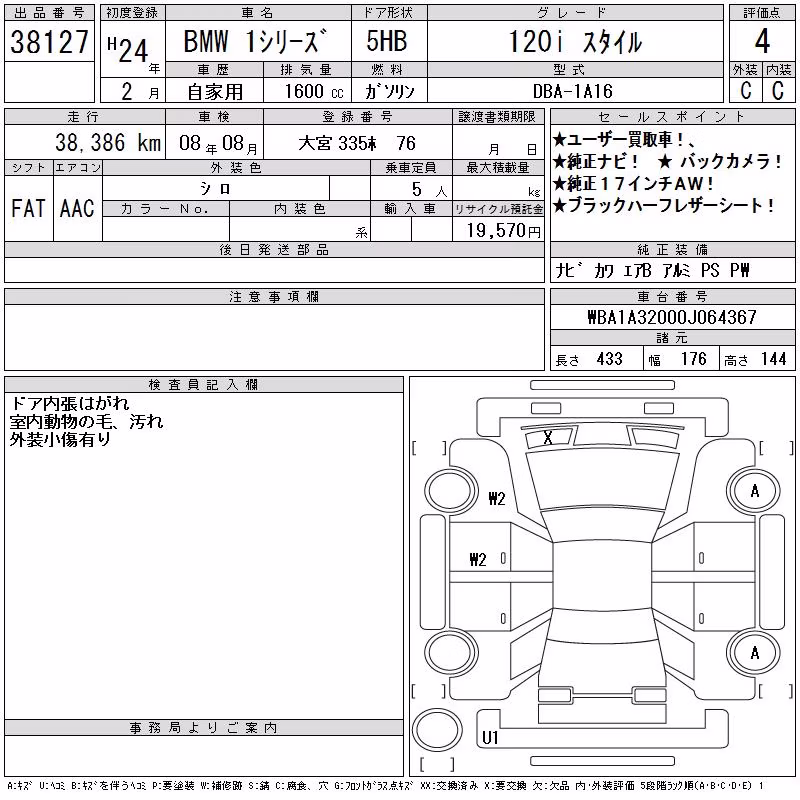Image resolution: width=800 pixels, height=800 pixels.
Task: Select the door shape value 5HB
Action: (x=387, y=41)
